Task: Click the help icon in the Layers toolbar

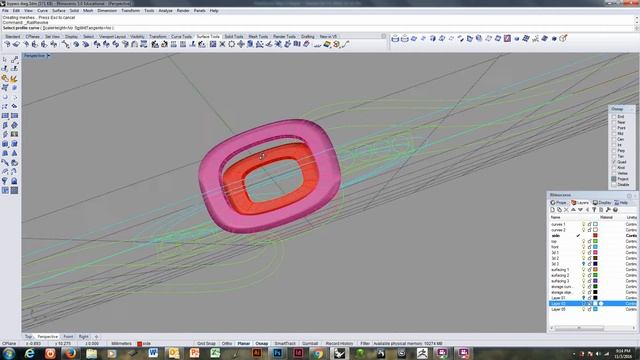Action: point(615,210)
